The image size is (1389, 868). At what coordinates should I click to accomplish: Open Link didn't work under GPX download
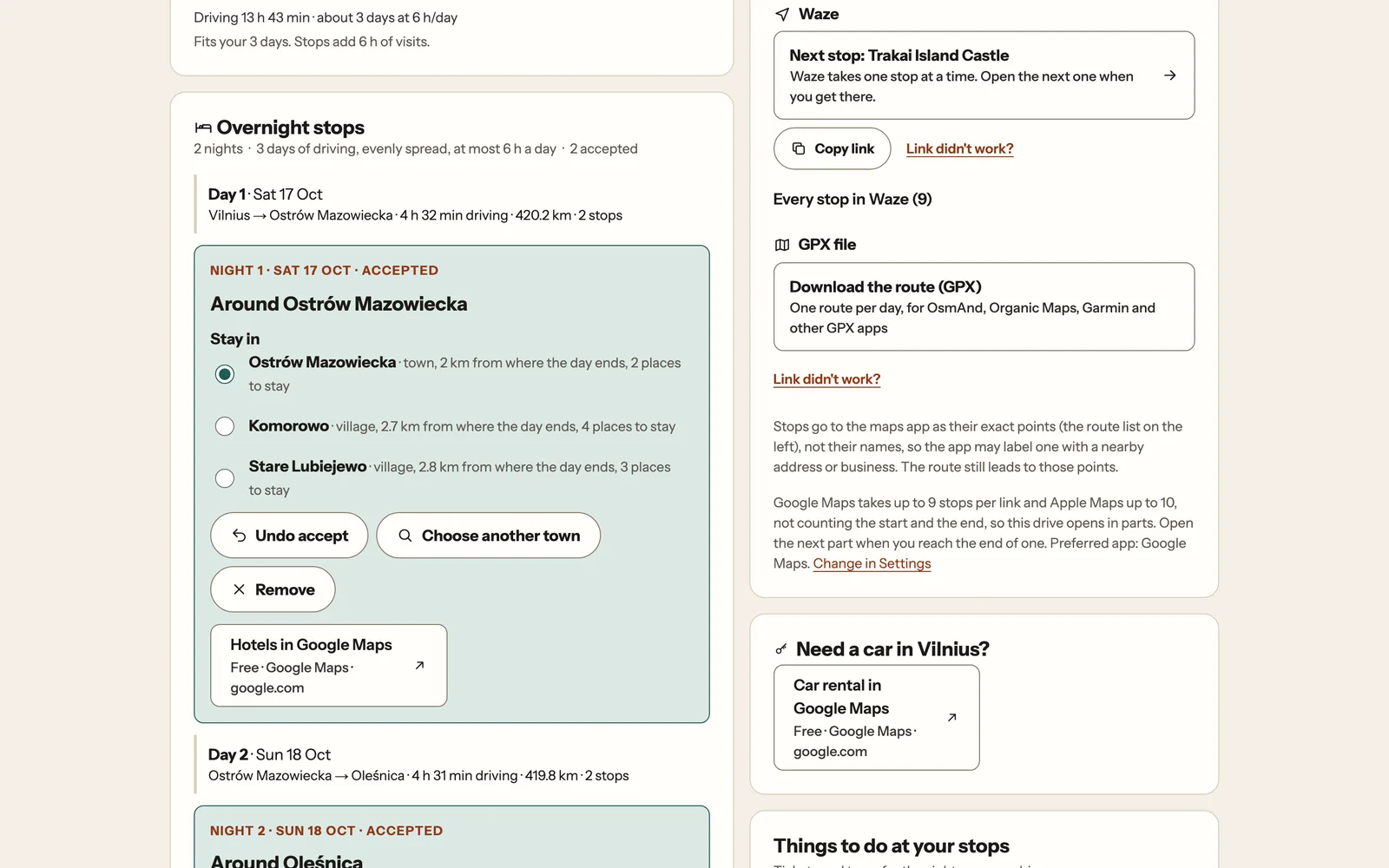tap(826, 379)
